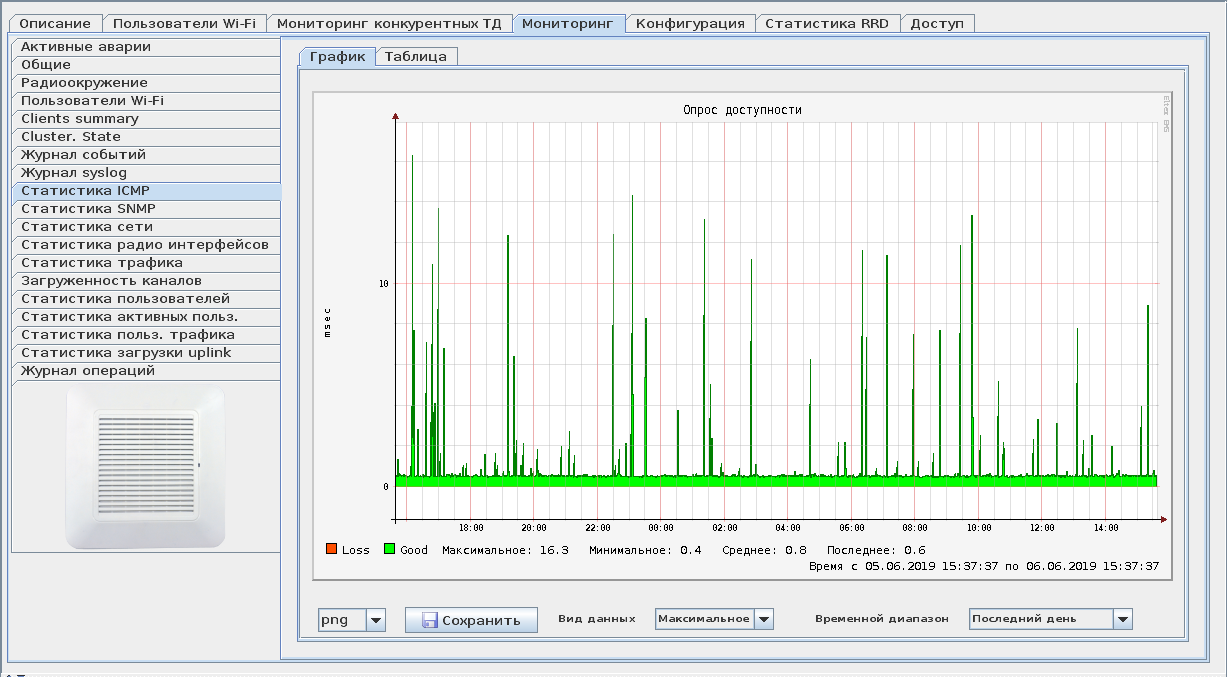Open the png format dropdown
The width and height of the screenshot is (1228, 677).
click(376, 620)
